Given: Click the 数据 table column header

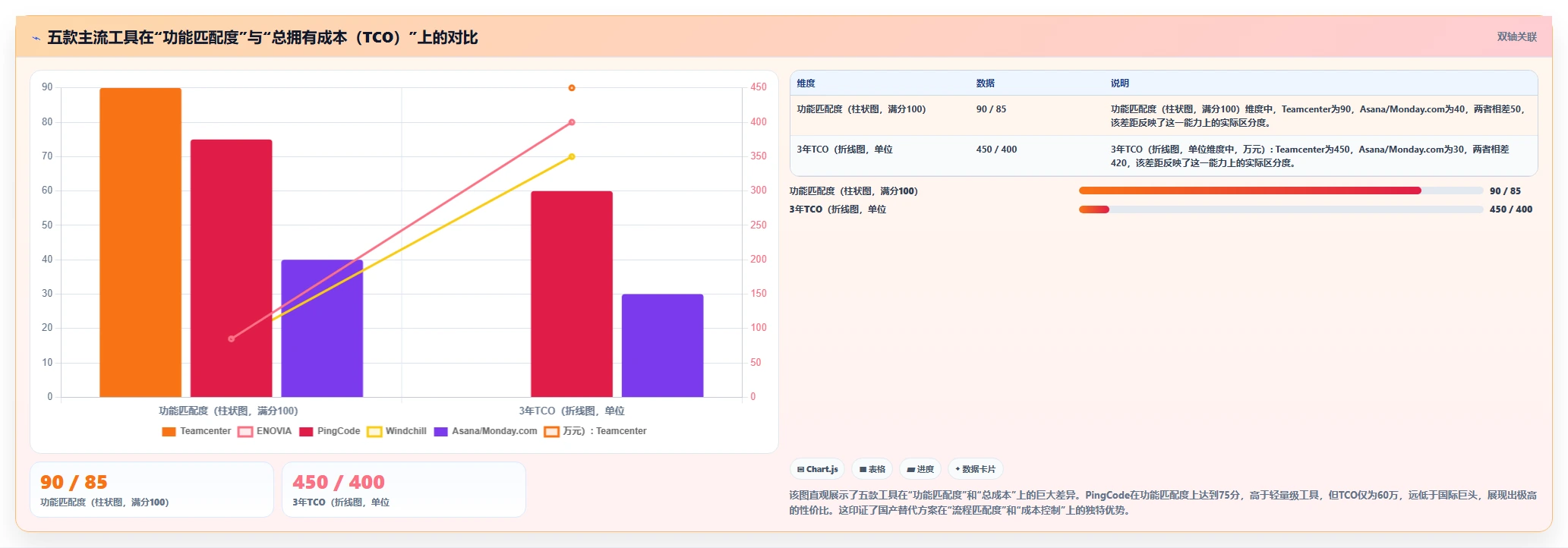Looking at the screenshot, I should coord(986,83).
